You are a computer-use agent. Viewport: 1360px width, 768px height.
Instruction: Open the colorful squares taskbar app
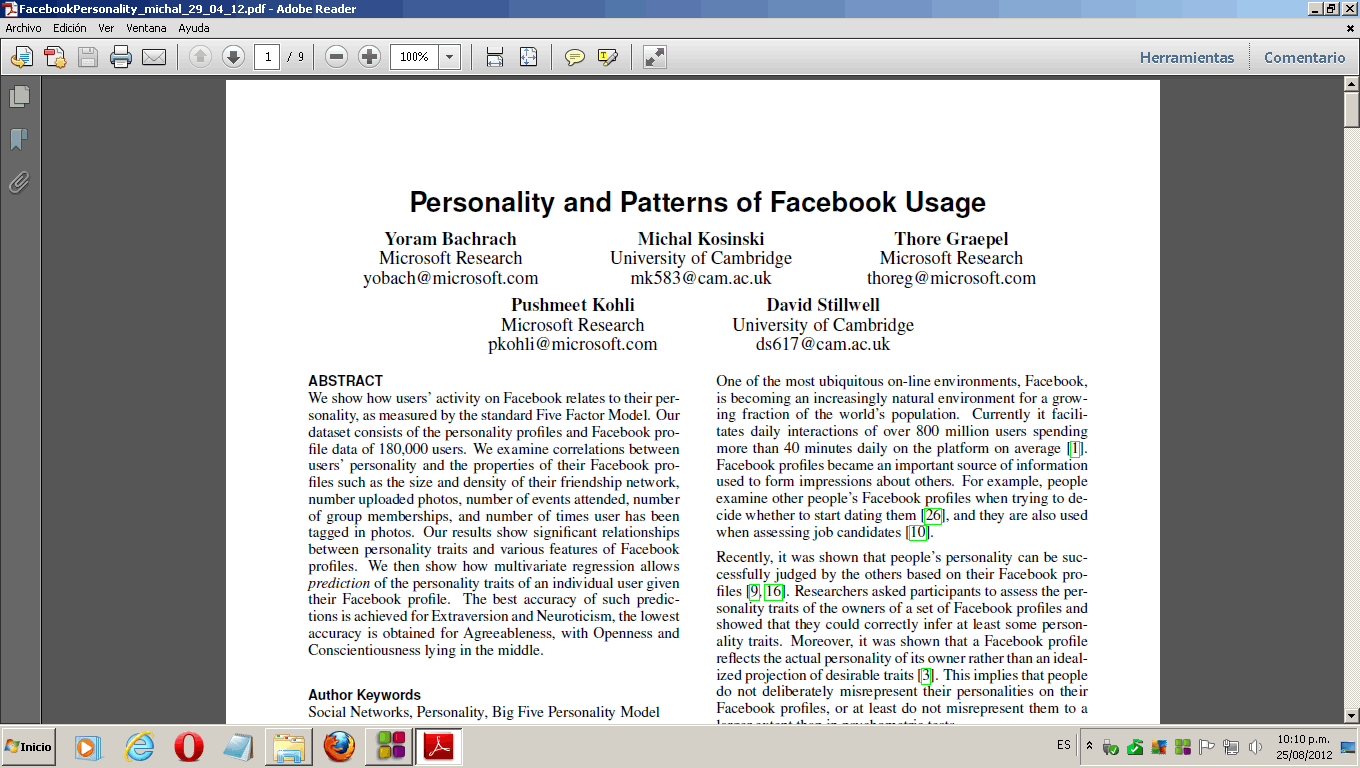(x=390, y=747)
